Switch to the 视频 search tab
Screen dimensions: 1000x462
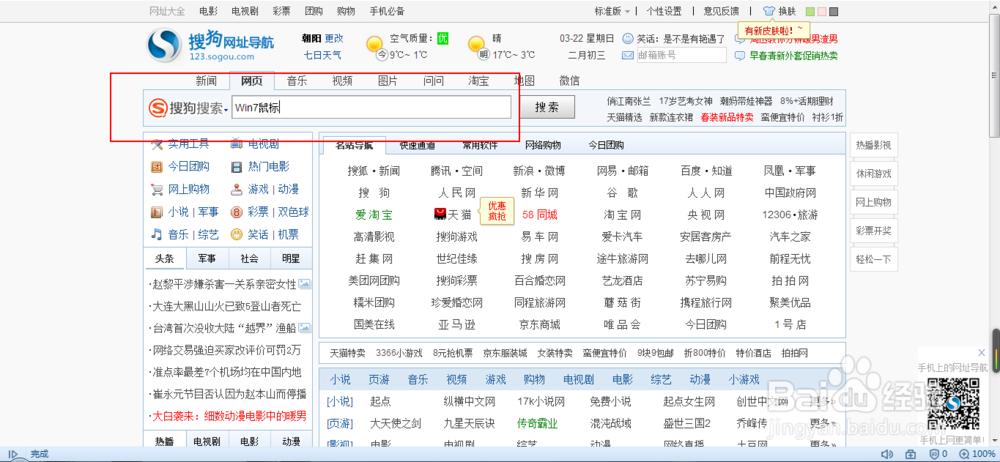(342, 81)
